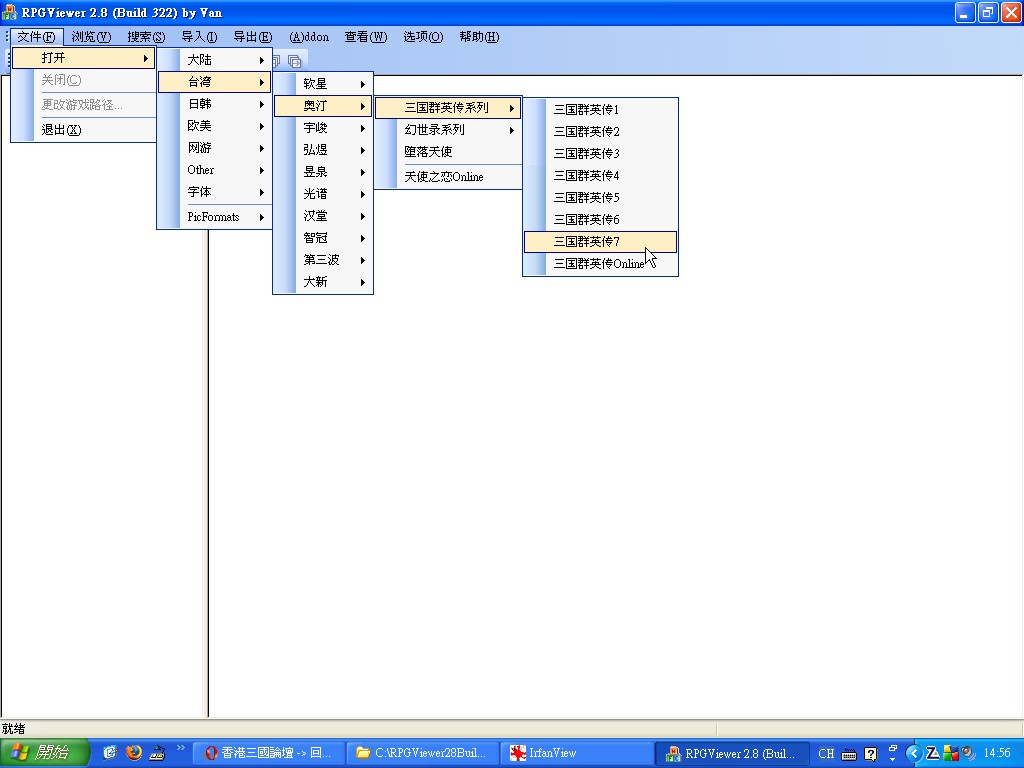
Task: Open the 文件(F) menu
Action: [36, 37]
